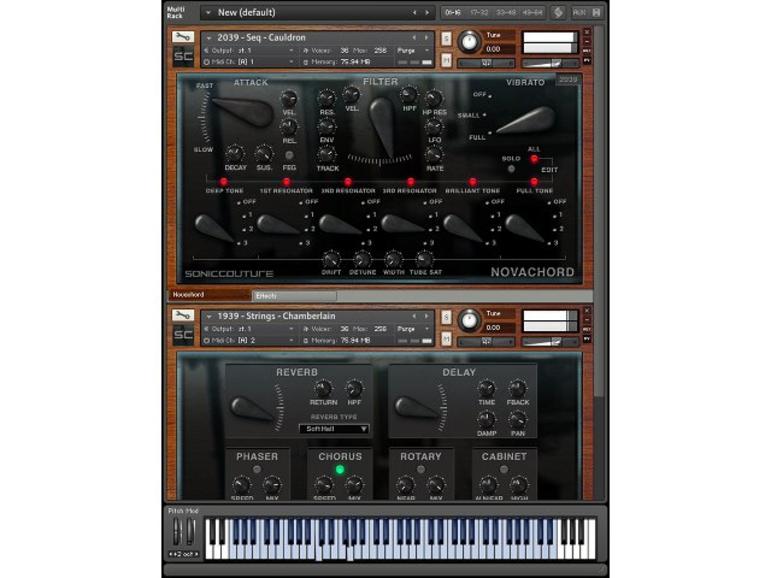This screenshot has height=578, width=770.
Task: Go to next preset of 1939 - Strings - Chamberlain
Action: click(x=426, y=316)
